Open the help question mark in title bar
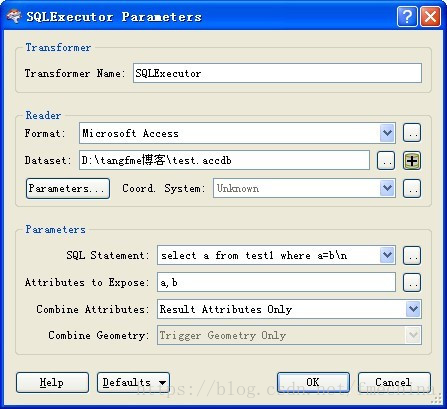 tap(407, 16)
